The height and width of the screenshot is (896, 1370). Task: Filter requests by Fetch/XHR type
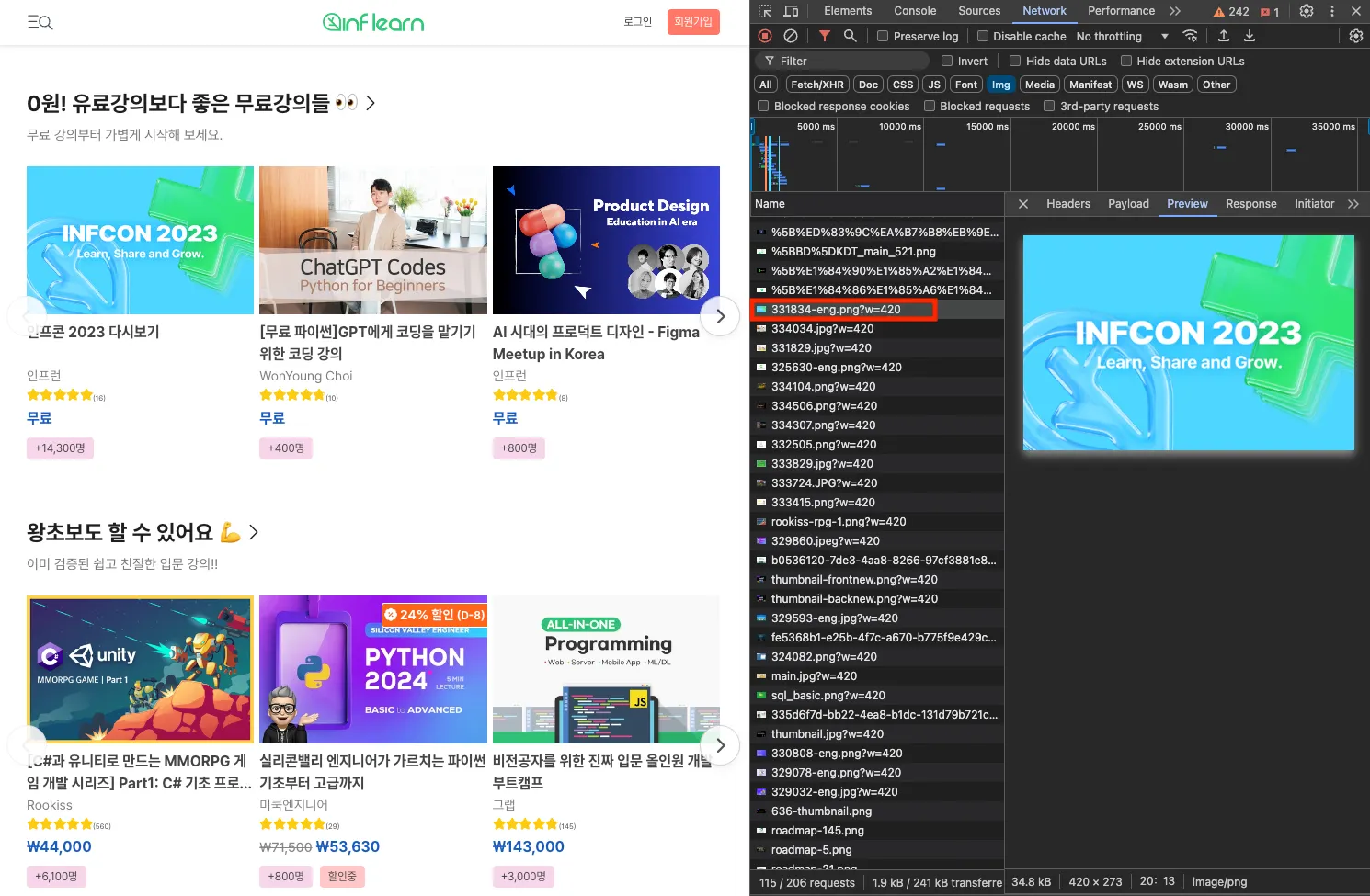point(817,85)
